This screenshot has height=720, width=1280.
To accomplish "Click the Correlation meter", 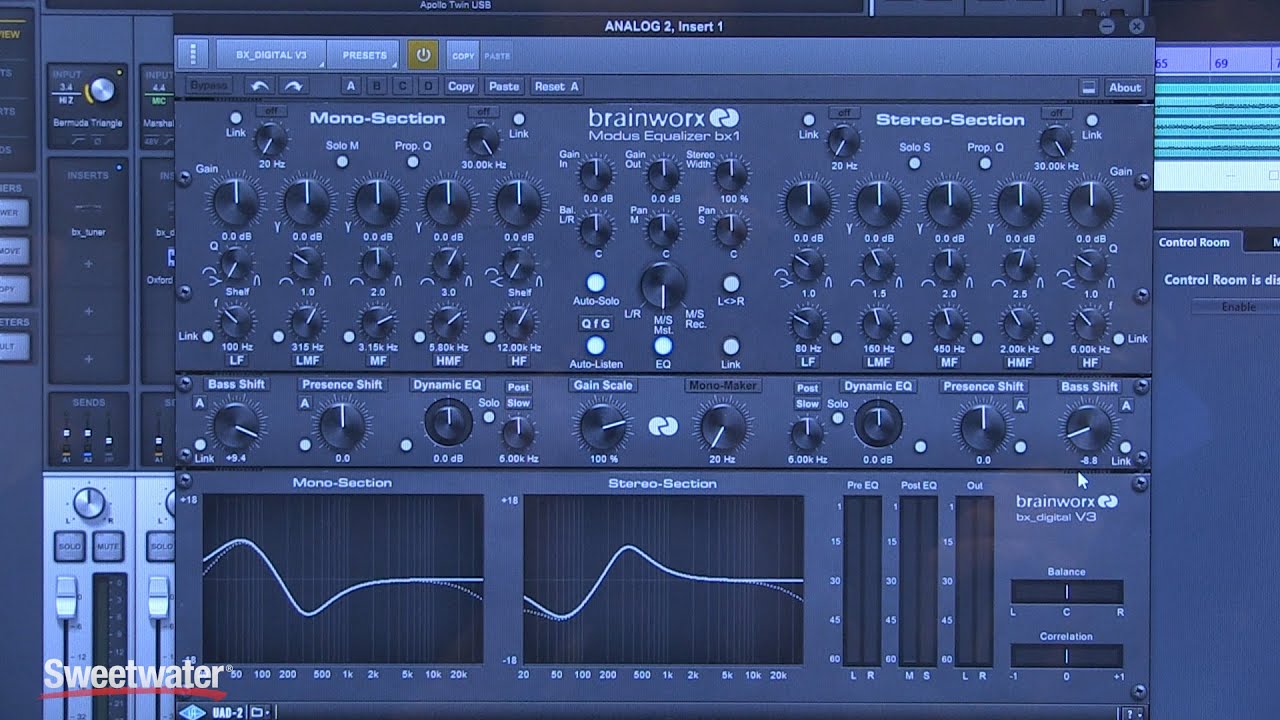I will (1066, 656).
